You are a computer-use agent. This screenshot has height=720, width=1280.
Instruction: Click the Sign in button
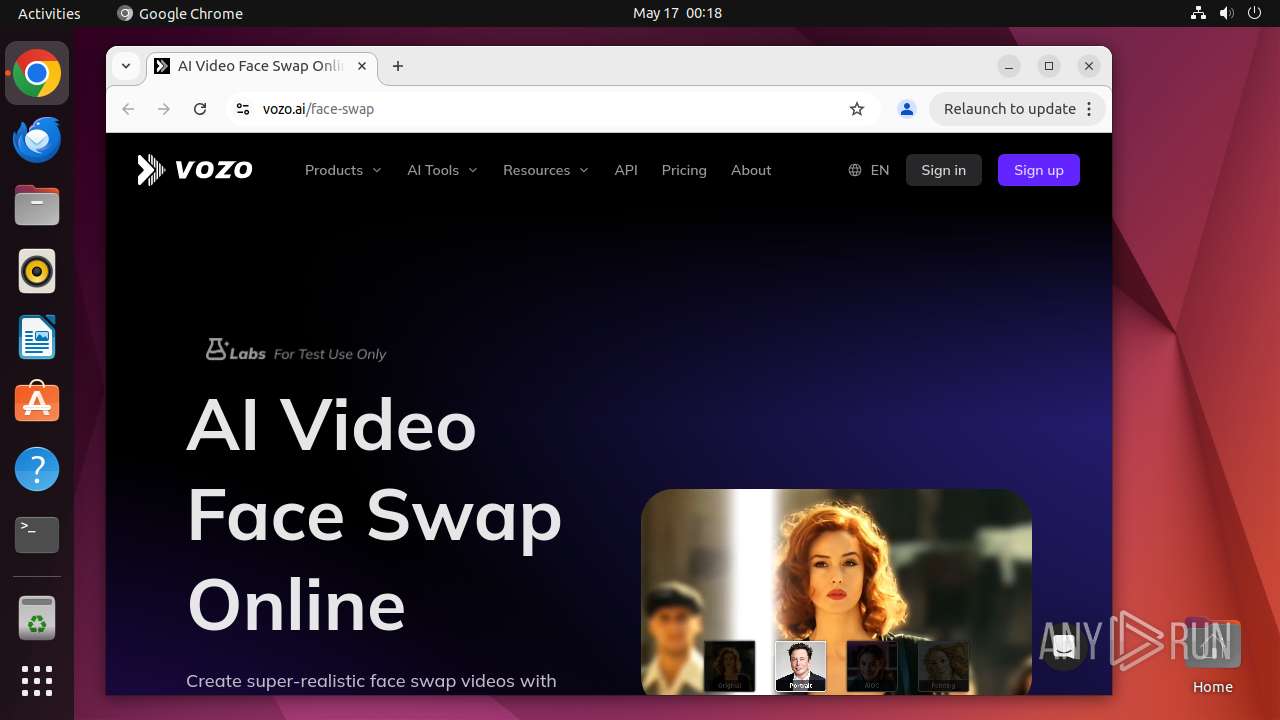click(x=944, y=170)
